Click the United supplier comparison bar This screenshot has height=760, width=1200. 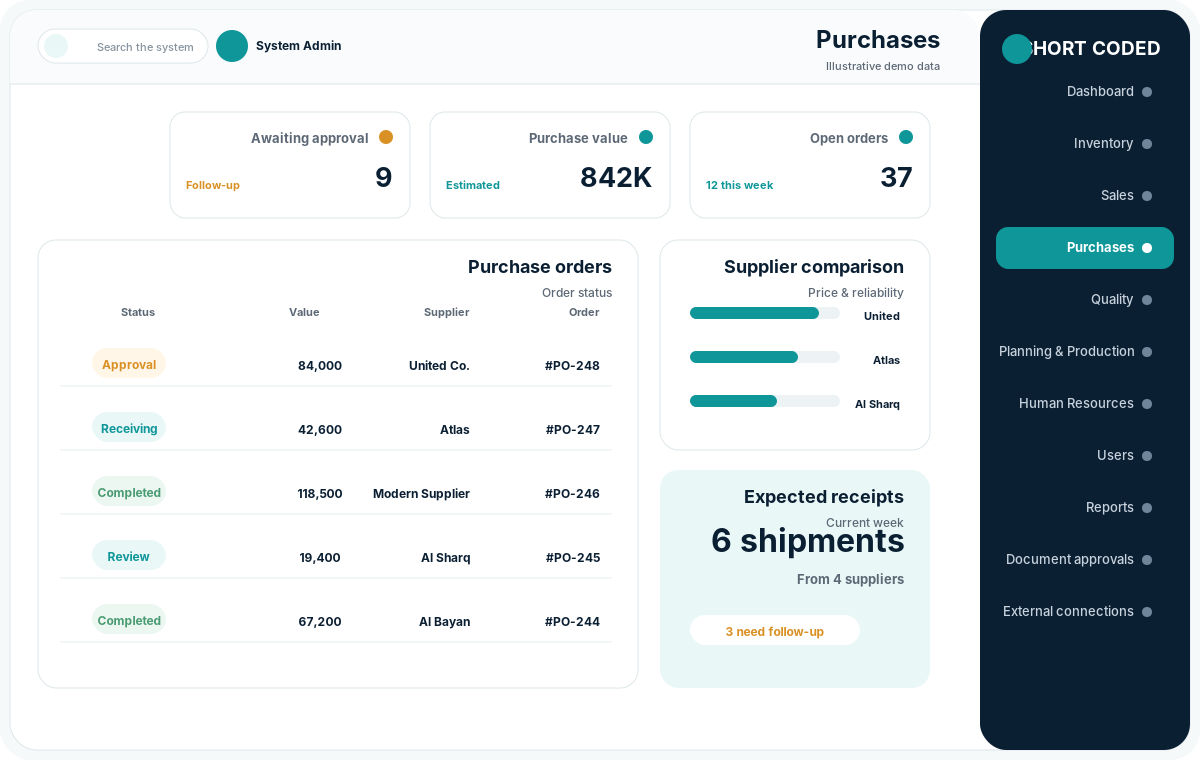765,313
